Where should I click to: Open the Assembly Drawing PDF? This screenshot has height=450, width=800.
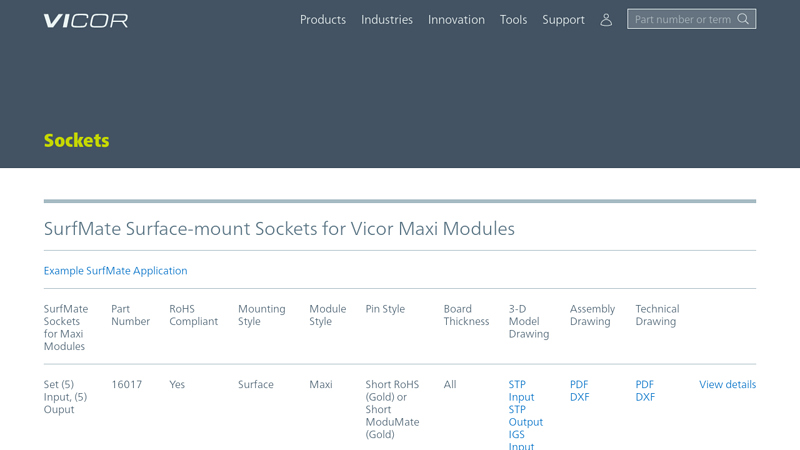579,385
